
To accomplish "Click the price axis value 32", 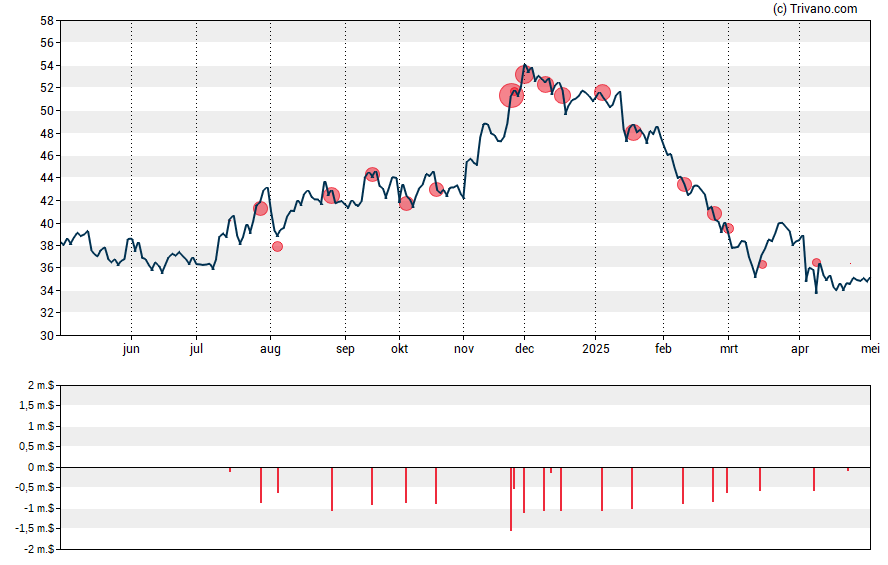I will (x=47, y=313).
